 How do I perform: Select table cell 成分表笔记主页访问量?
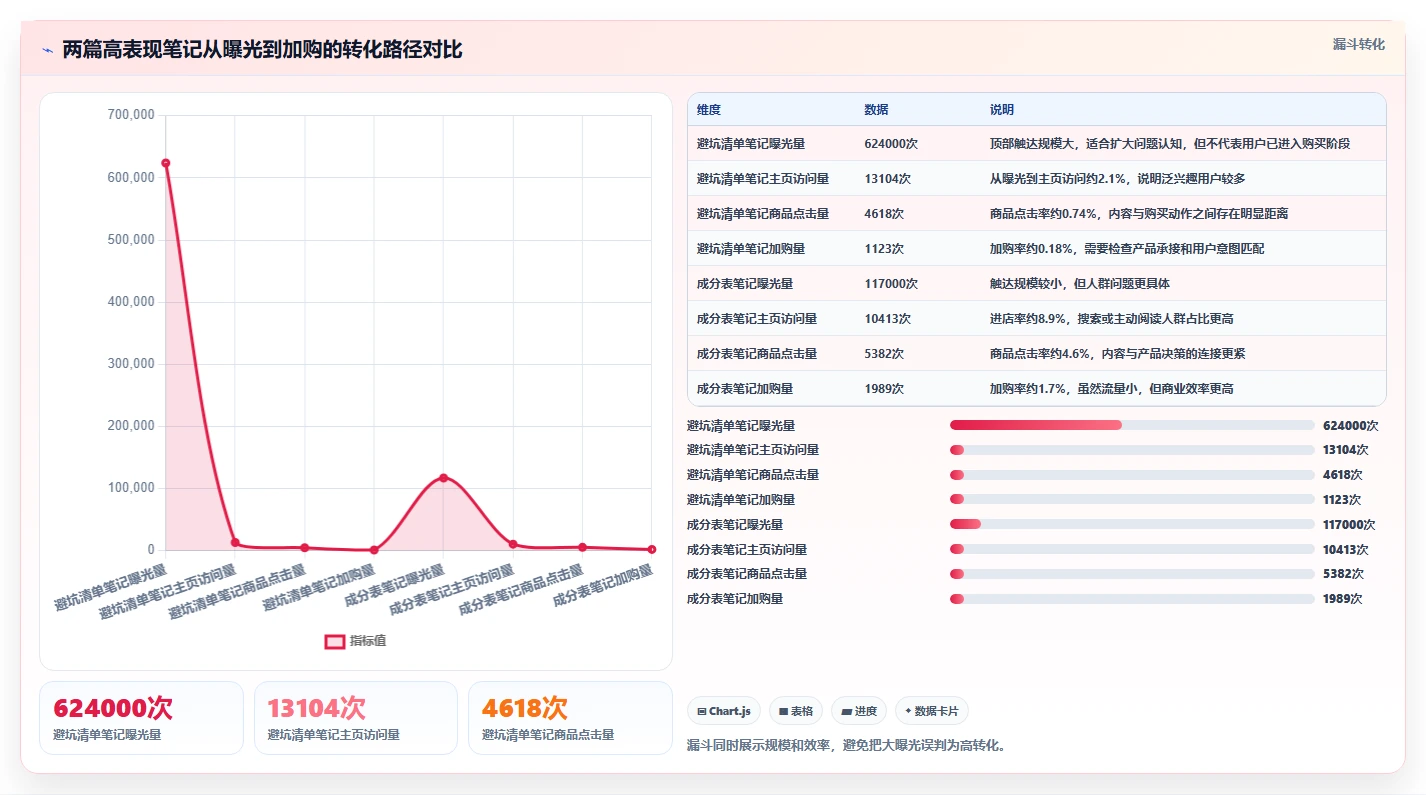click(757, 319)
